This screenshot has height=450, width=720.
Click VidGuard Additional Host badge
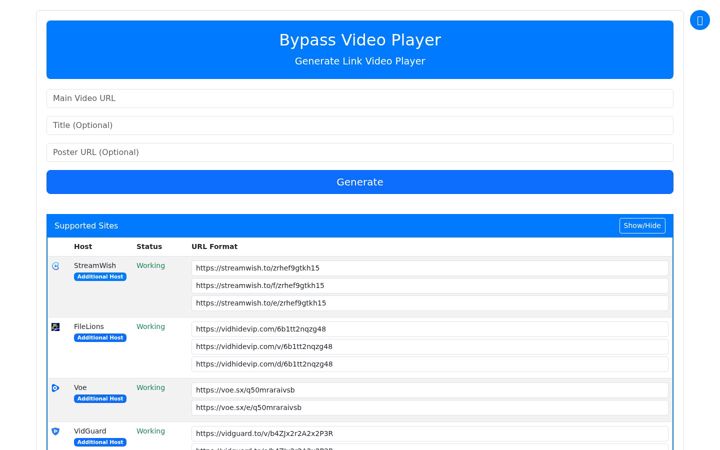coord(100,442)
